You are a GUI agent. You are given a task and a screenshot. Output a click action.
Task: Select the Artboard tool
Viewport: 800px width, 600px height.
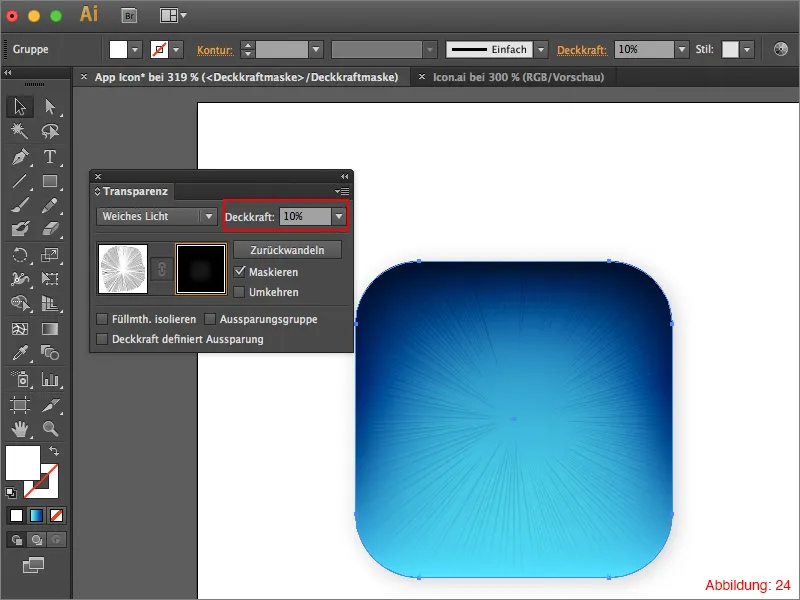(x=20, y=405)
